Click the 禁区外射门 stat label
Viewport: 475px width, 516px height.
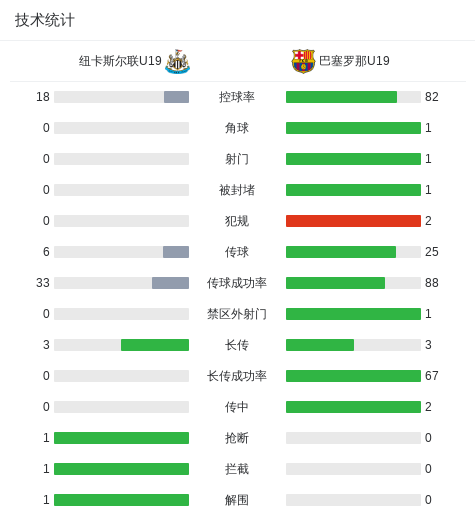[237, 314]
